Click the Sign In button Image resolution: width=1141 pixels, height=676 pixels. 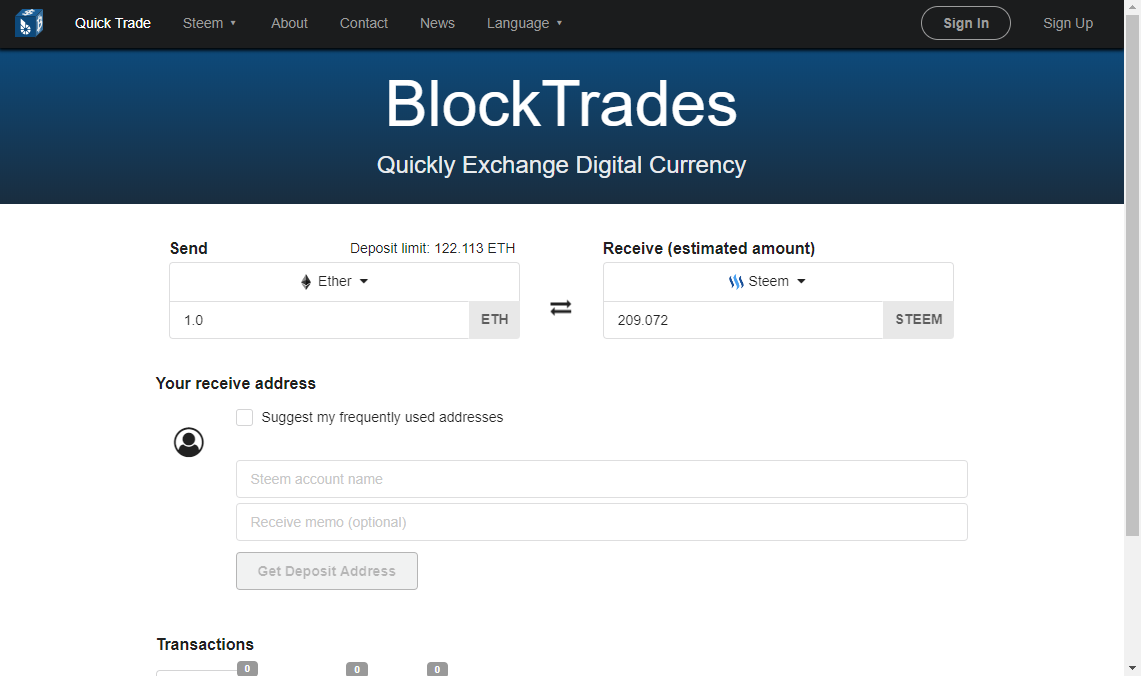966,23
